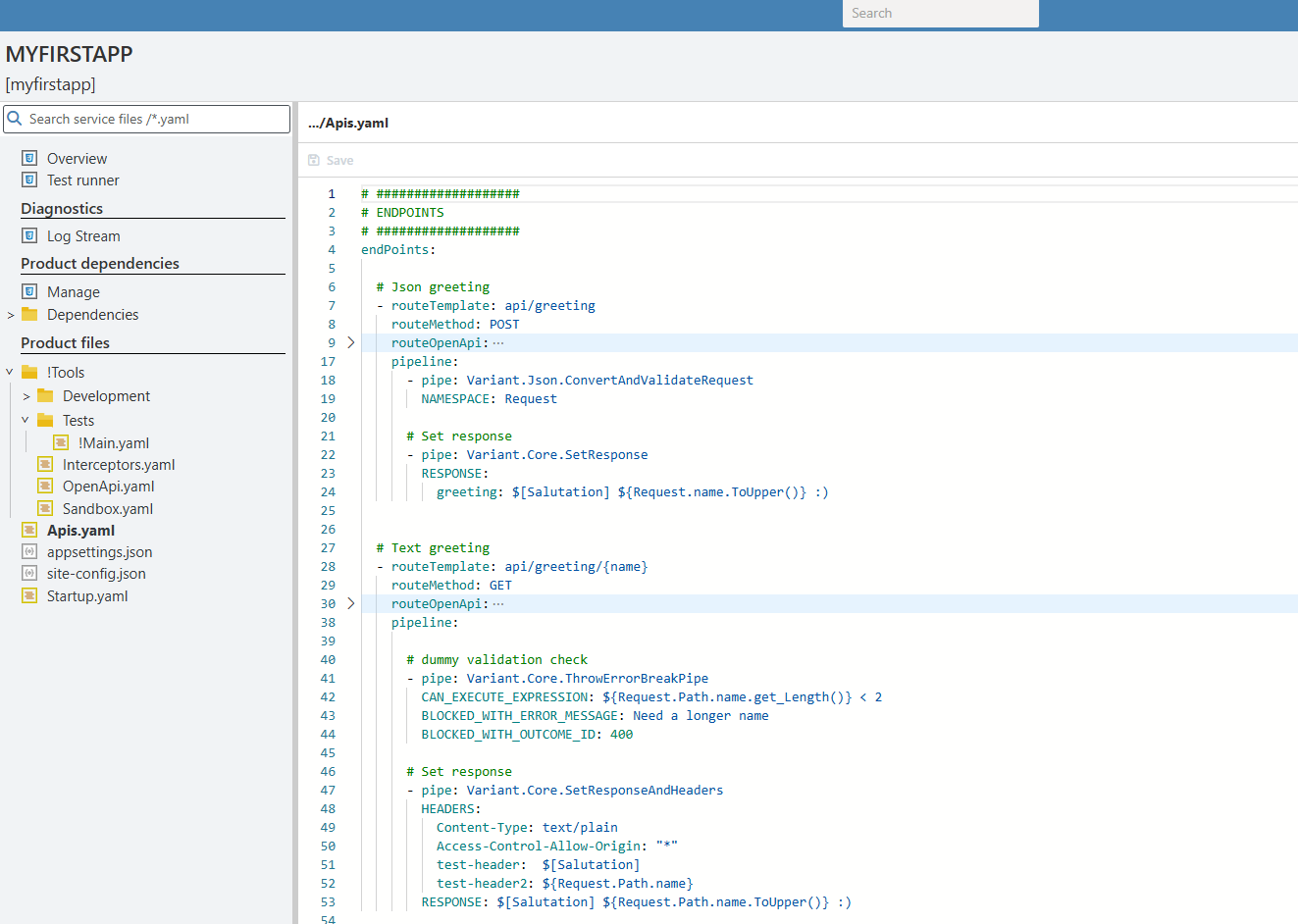Click the Manage icon in Product dependencies
Viewport: 1298px width, 924px height.
(29, 291)
